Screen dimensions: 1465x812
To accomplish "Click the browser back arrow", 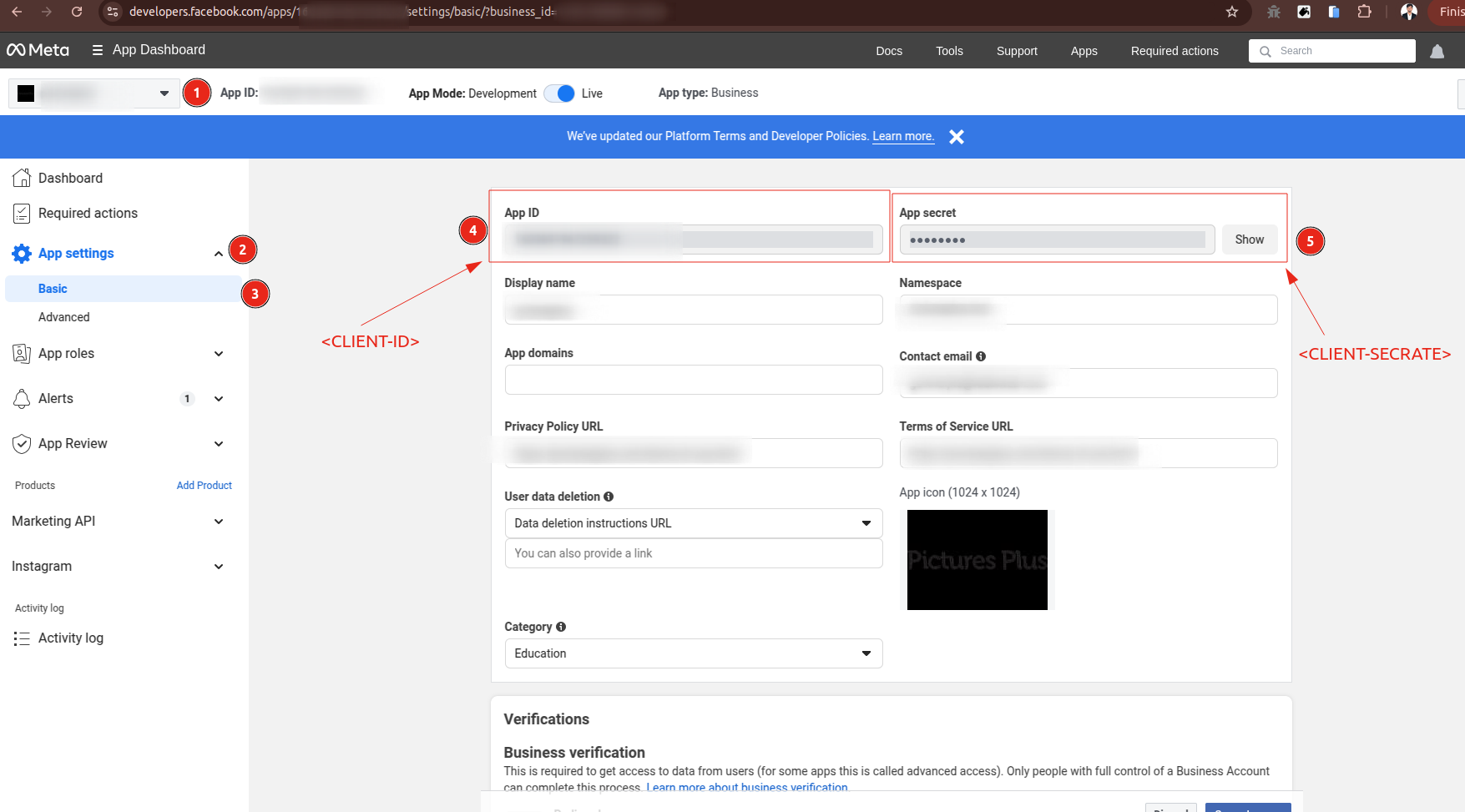I will [17, 12].
